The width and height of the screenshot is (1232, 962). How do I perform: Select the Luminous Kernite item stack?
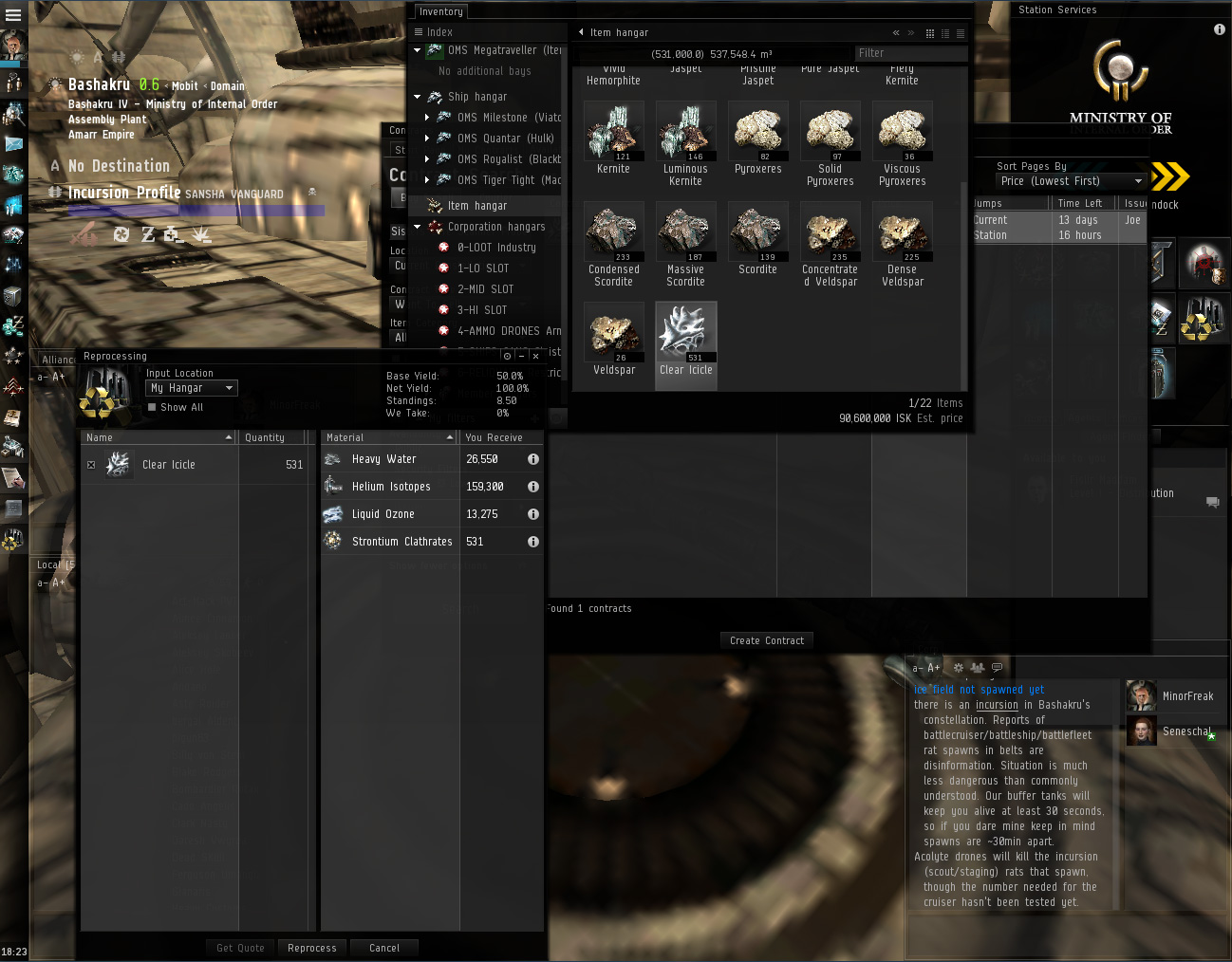685,144
